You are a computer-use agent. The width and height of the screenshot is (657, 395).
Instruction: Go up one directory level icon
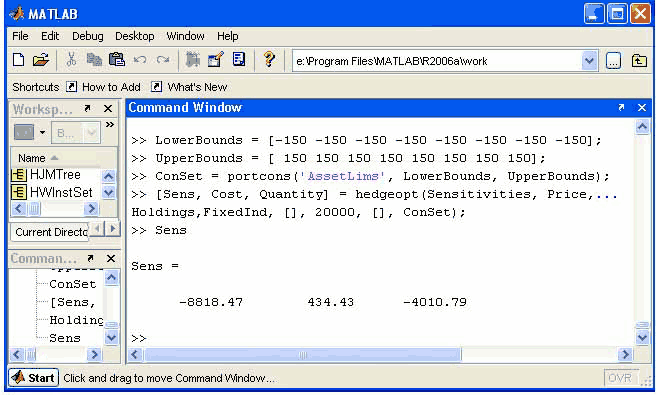[x=639, y=61]
